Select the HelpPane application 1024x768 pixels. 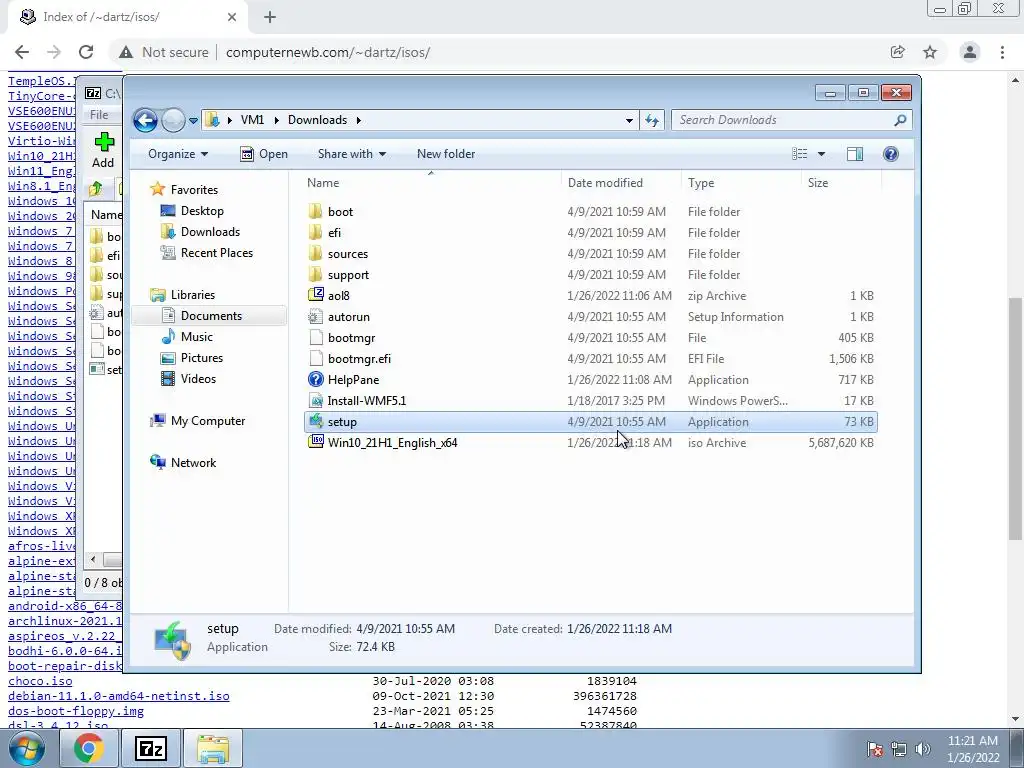click(590, 379)
